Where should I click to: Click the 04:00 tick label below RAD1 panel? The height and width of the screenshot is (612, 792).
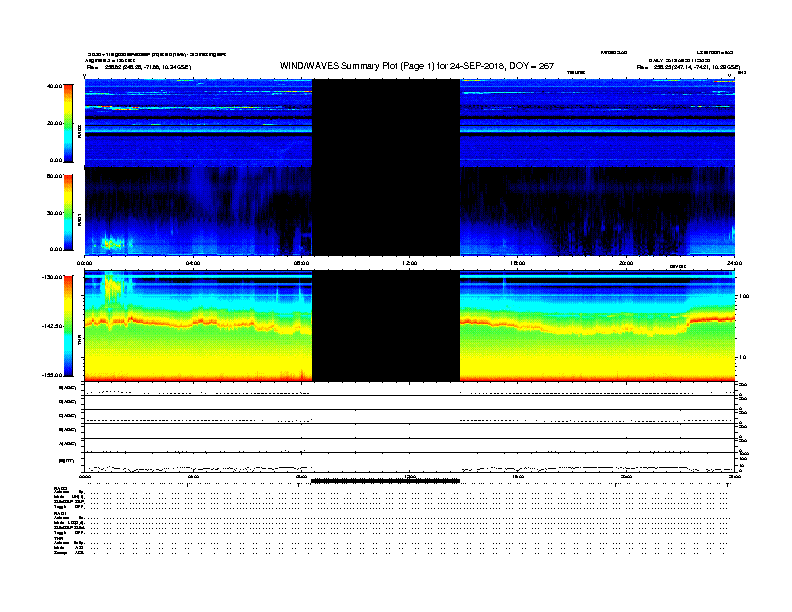[x=193, y=263]
